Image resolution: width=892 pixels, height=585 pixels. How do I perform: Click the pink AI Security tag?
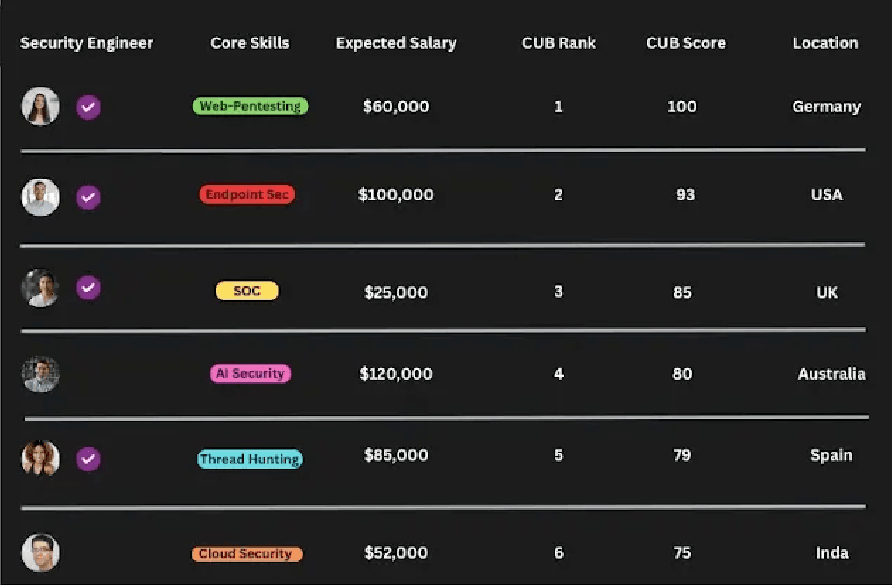[x=250, y=373]
